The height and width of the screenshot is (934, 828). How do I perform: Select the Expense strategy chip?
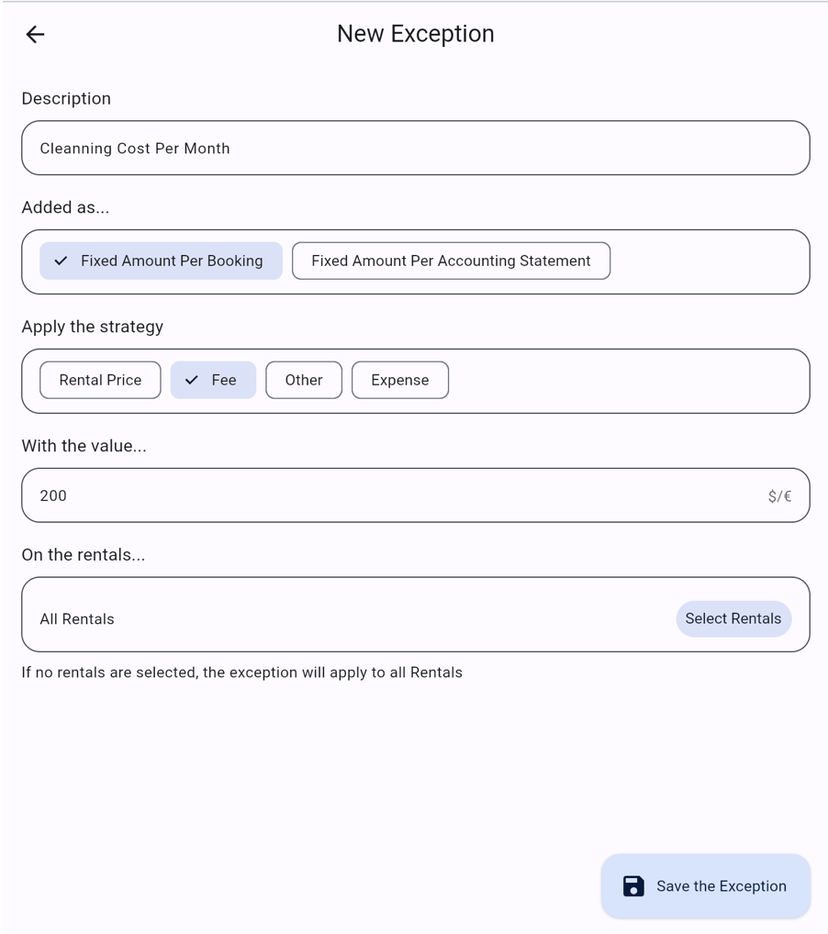pos(399,380)
